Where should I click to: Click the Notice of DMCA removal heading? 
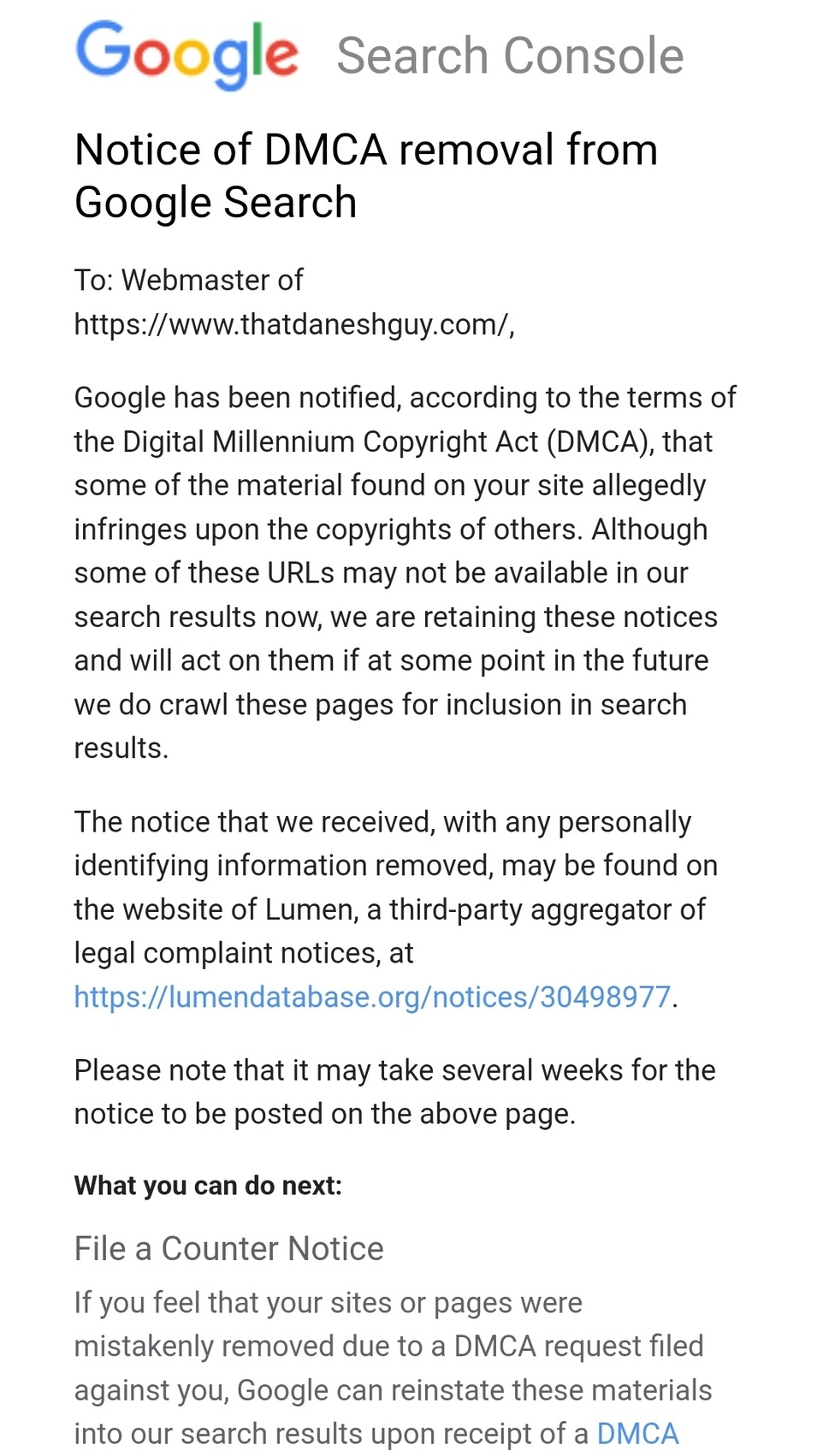pos(366,175)
